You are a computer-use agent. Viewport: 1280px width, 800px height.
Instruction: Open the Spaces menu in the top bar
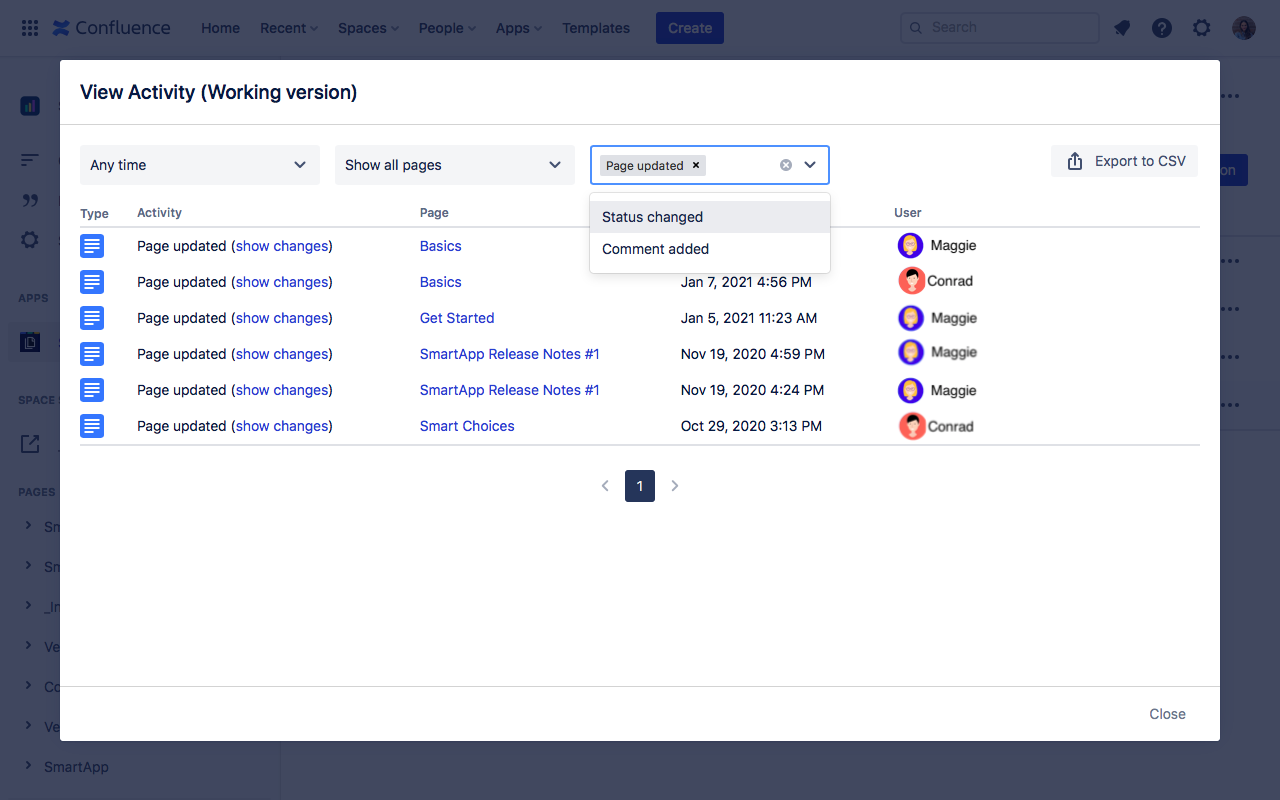(368, 28)
